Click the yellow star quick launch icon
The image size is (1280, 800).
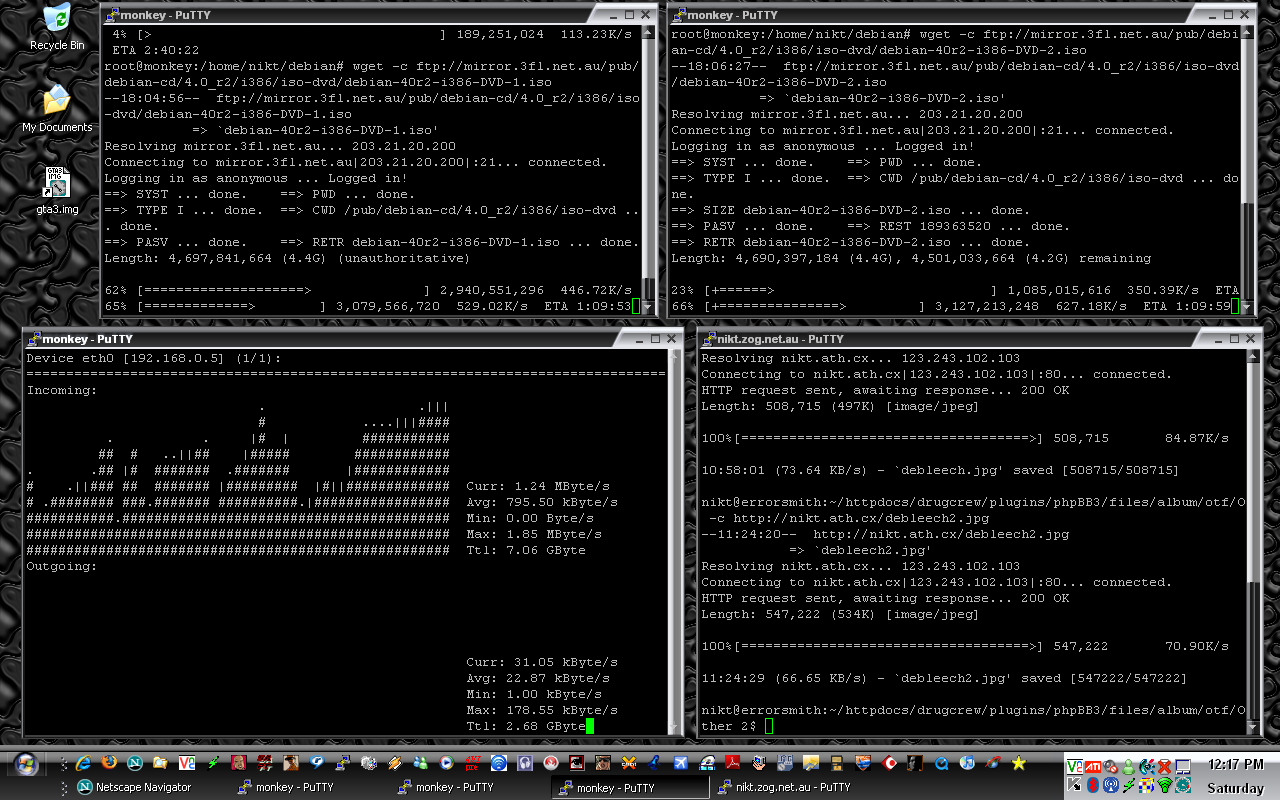tap(1019, 763)
